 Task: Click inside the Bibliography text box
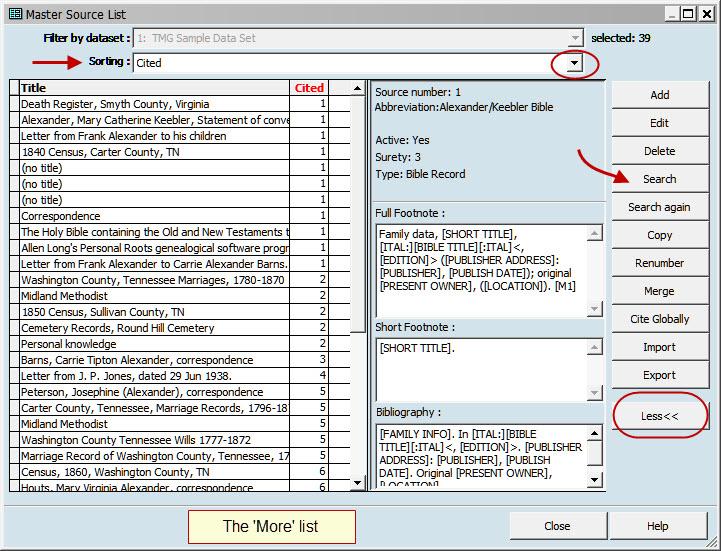coord(482,456)
